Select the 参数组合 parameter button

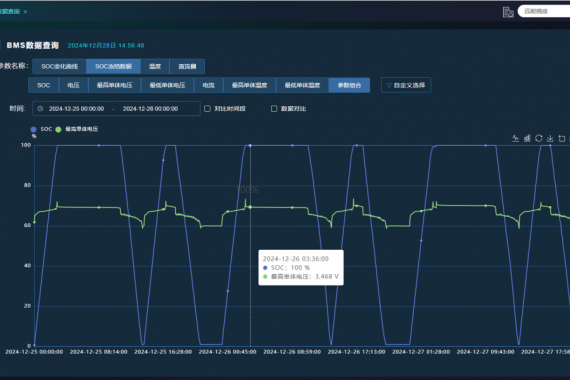tap(349, 85)
